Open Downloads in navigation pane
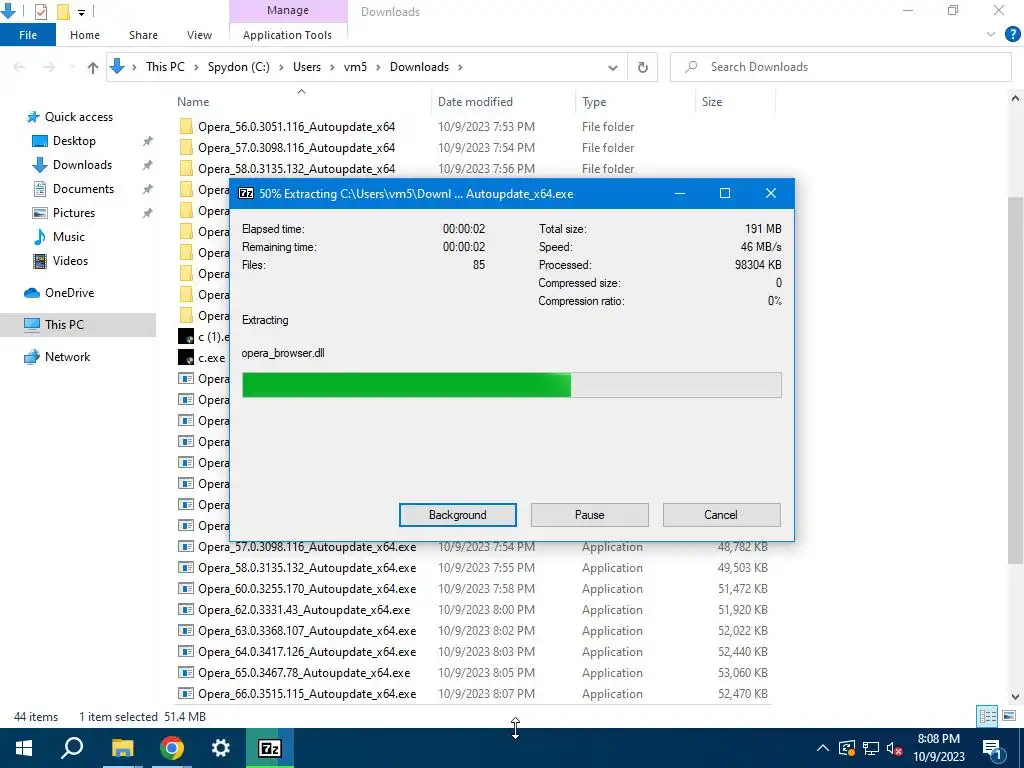Viewport: 1024px width, 768px height. pos(82,165)
